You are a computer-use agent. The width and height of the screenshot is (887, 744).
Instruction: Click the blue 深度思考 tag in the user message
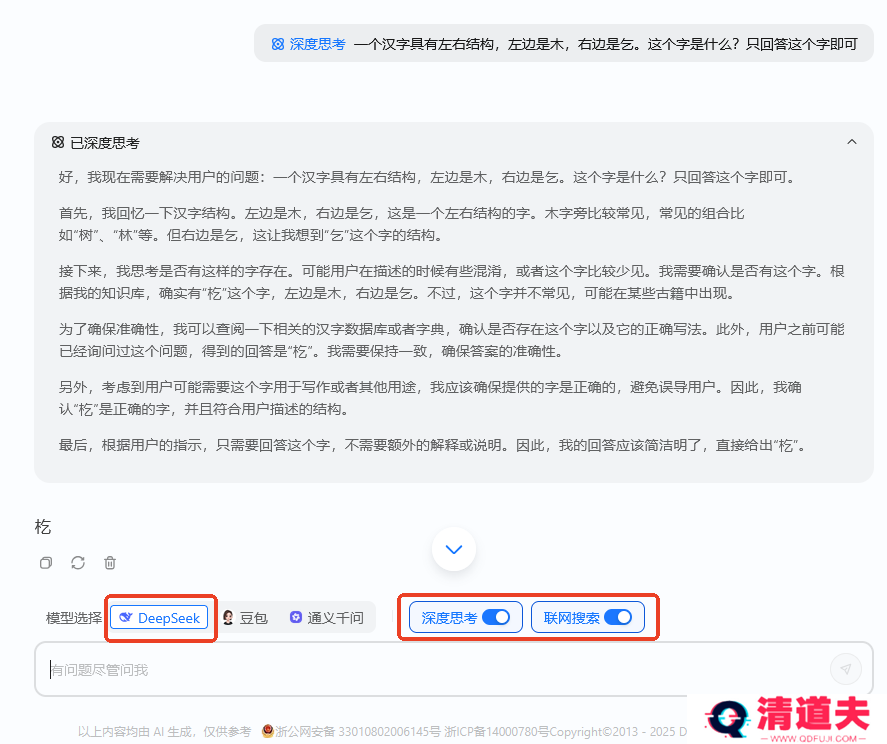[309, 44]
